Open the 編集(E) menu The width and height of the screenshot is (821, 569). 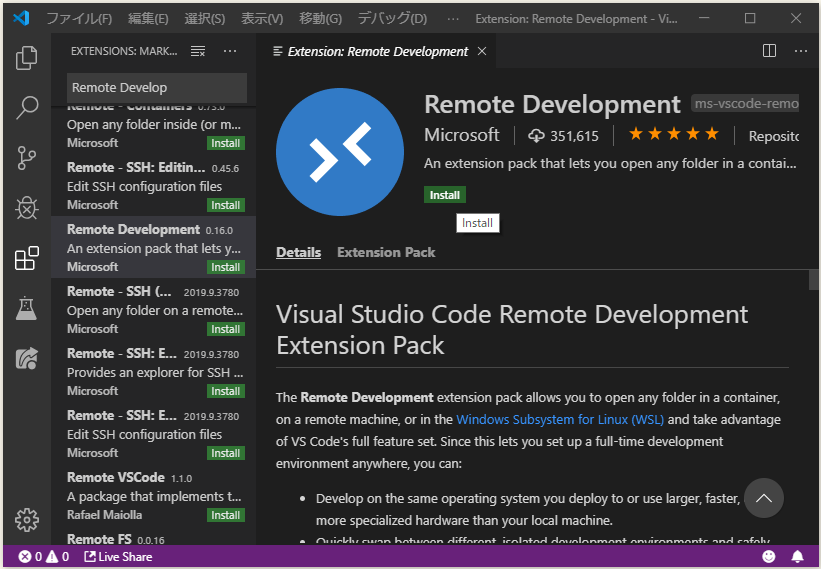click(x=148, y=19)
